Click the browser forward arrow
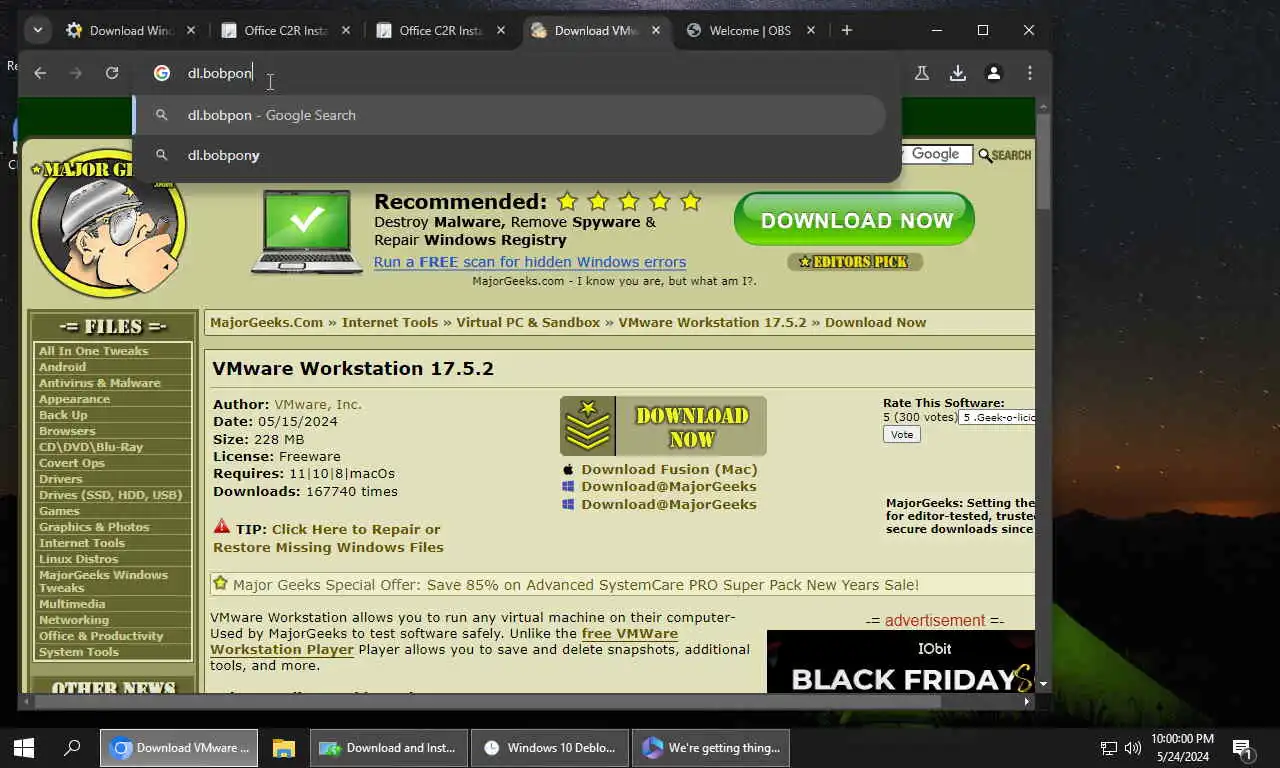This screenshot has height=768, width=1280. (76, 73)
